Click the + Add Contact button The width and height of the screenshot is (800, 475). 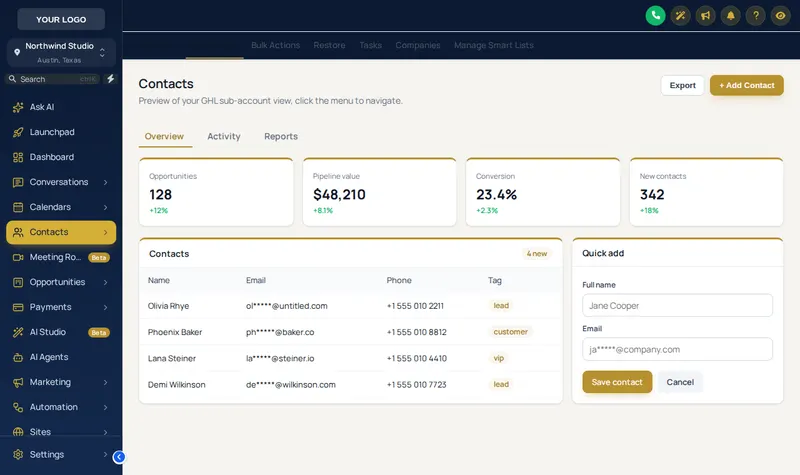coord(747,86)
